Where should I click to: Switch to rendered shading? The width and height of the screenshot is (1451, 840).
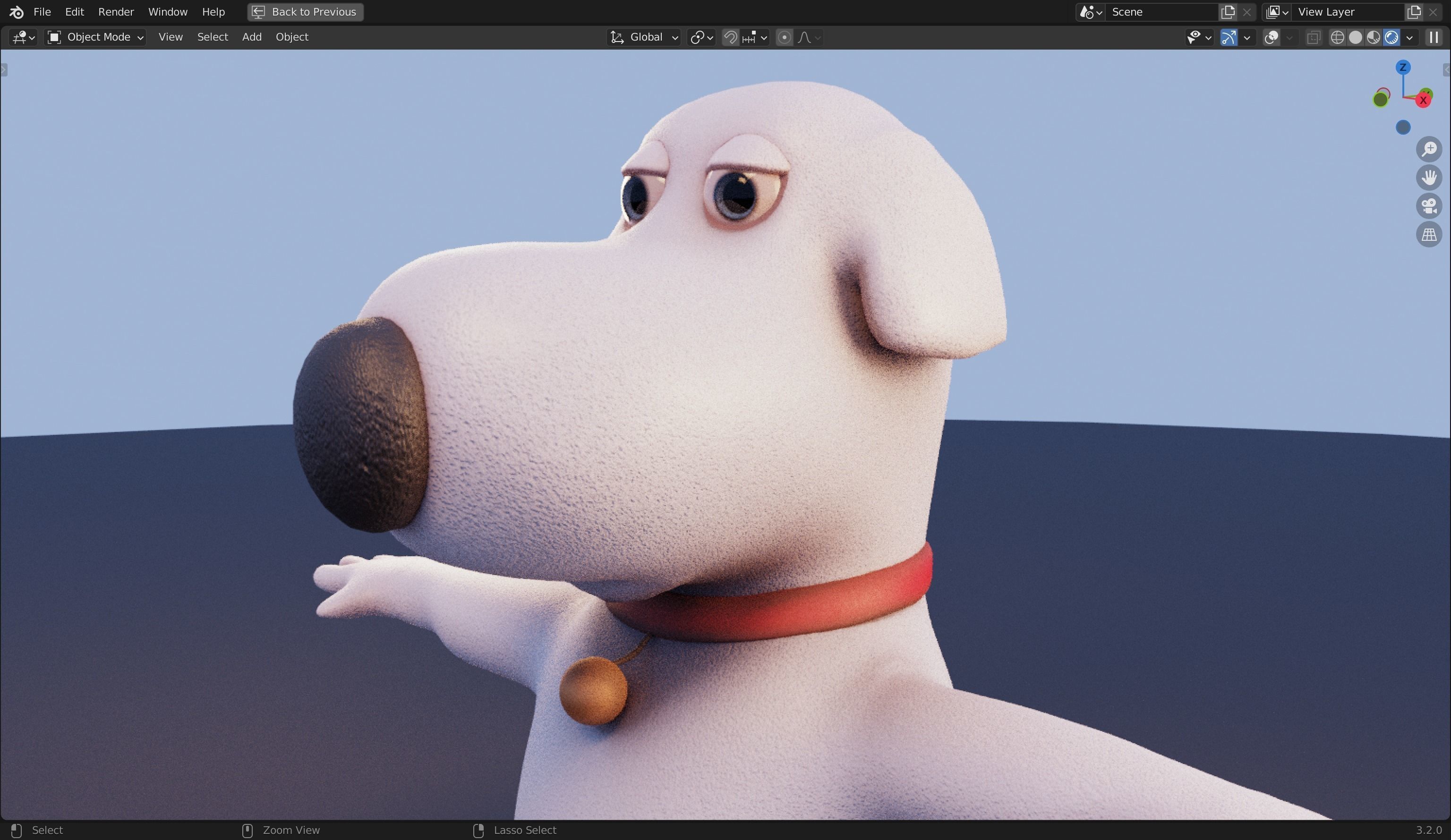coord(1391,37)
